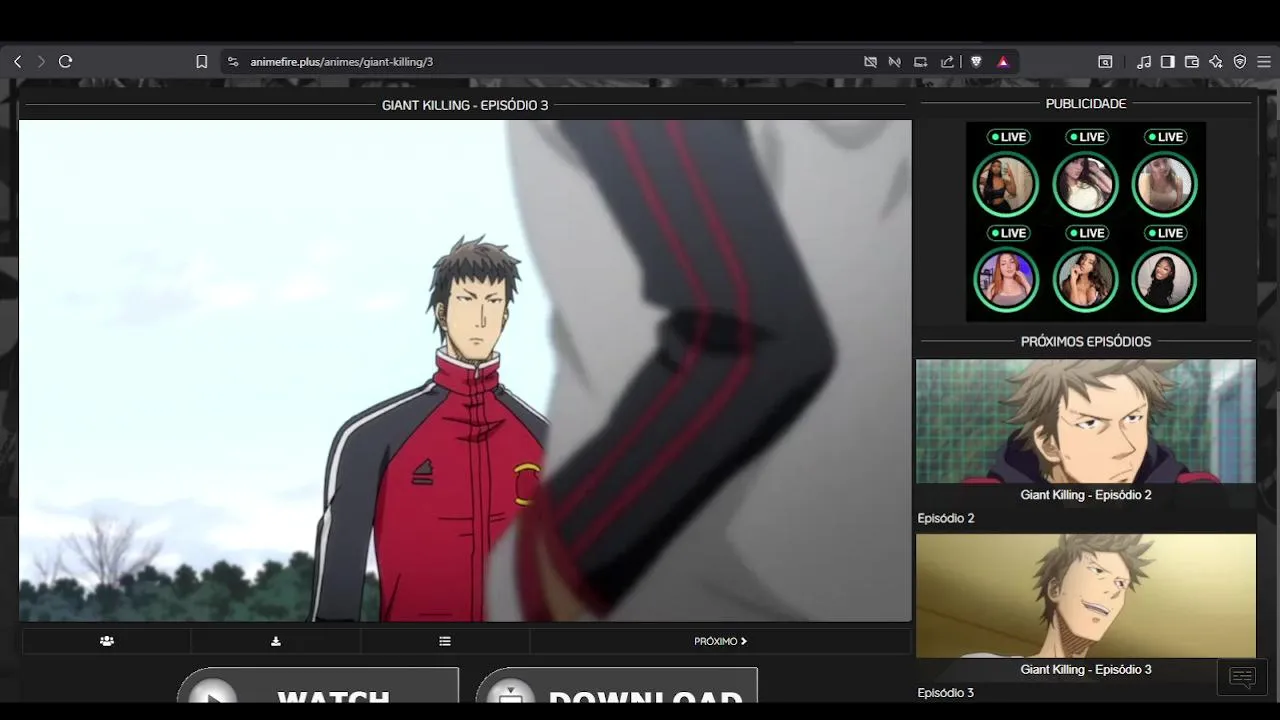The width and height of the screenshot is (1280, 720).
Task: Open the Brave Wallet icon
Action: [x=1192, y=62]
